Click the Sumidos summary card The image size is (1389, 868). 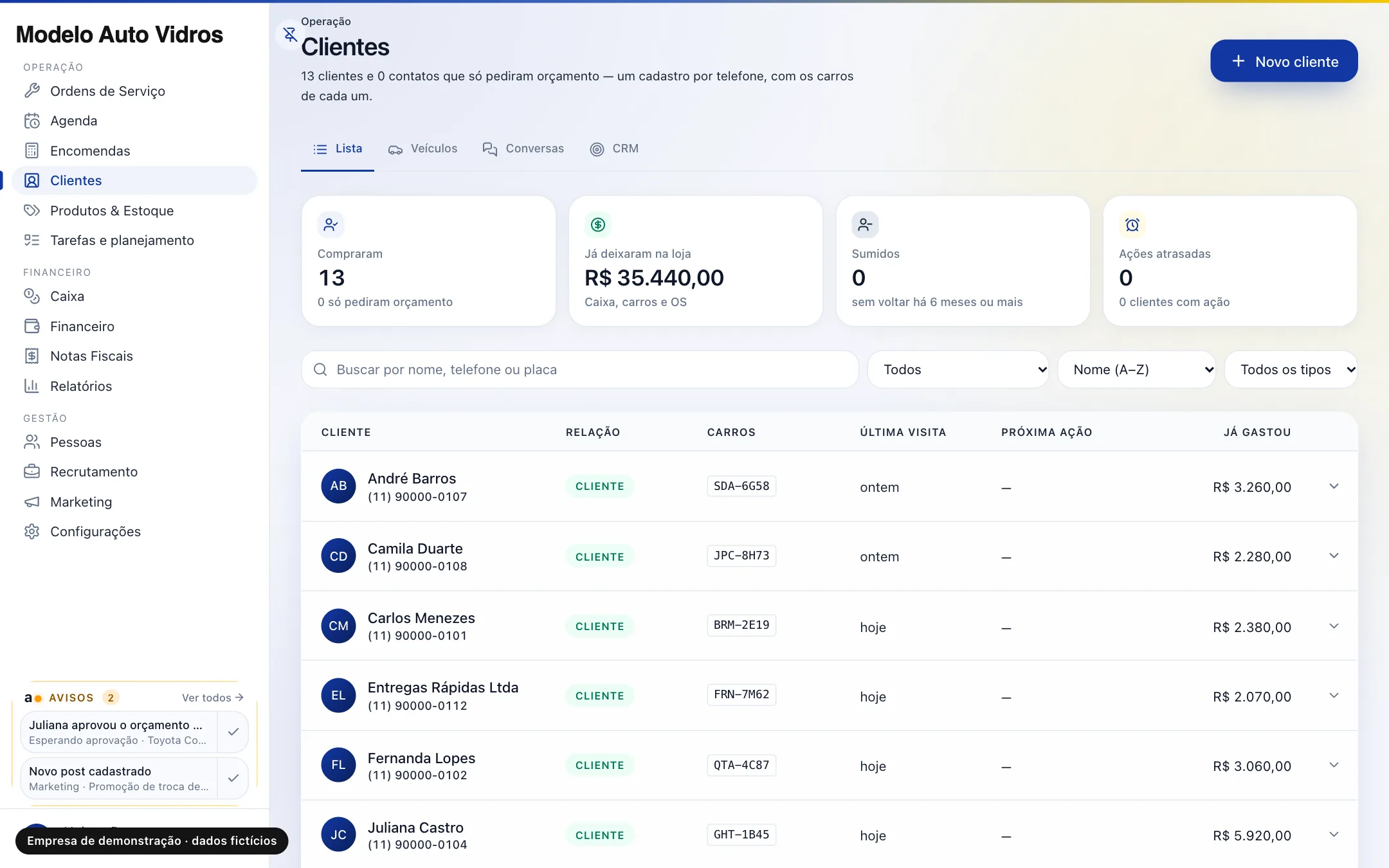963,261
